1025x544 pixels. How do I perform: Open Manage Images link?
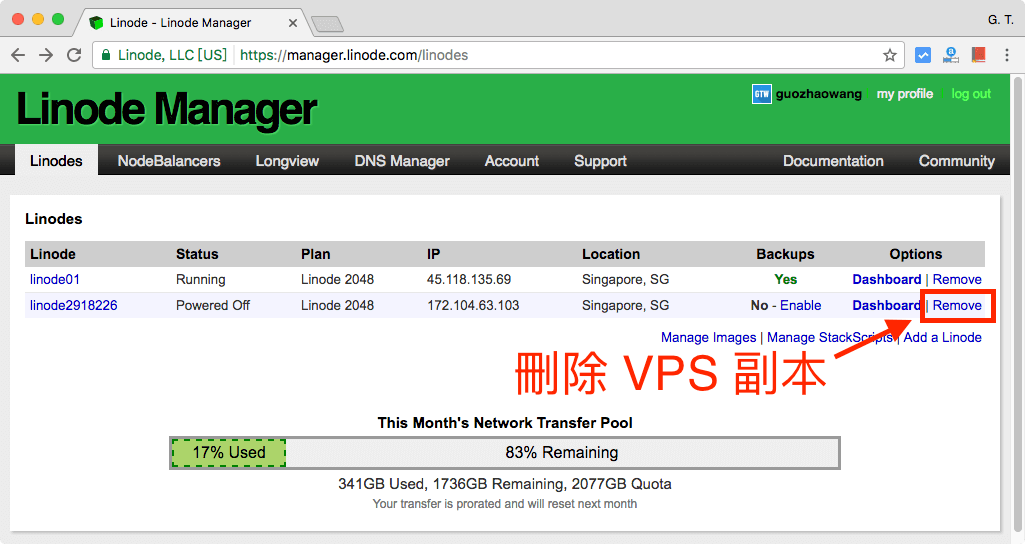(709, 337)
